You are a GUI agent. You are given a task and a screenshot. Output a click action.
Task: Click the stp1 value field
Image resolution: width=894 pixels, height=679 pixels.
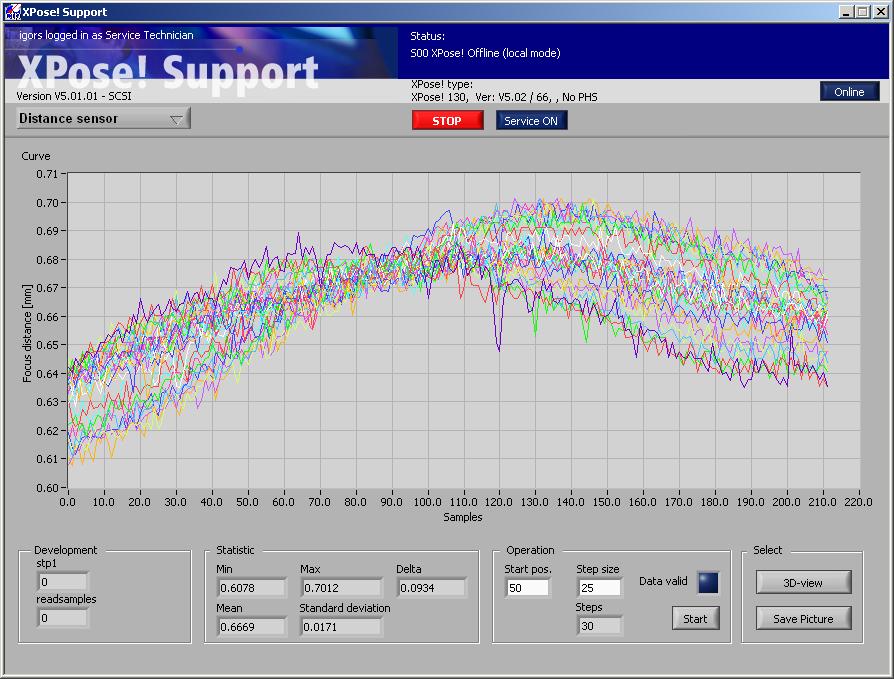pos(63,582)
